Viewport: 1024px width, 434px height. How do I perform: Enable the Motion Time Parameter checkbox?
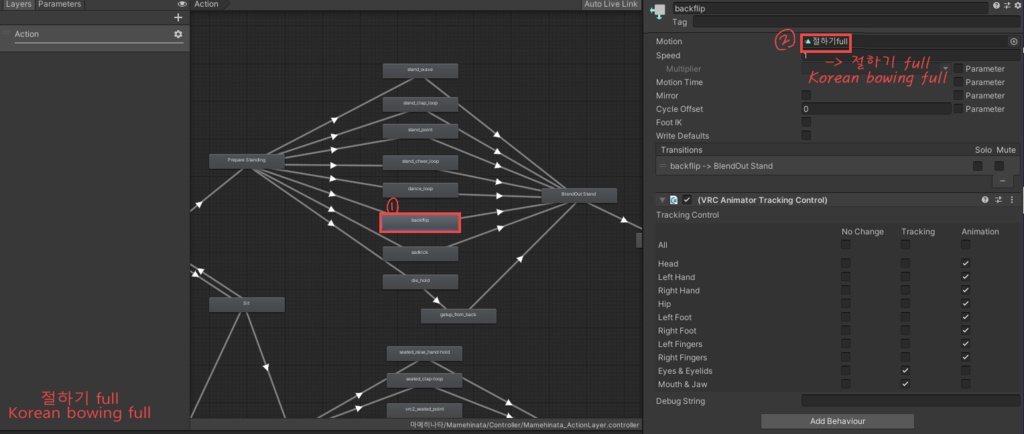(958, 82)
